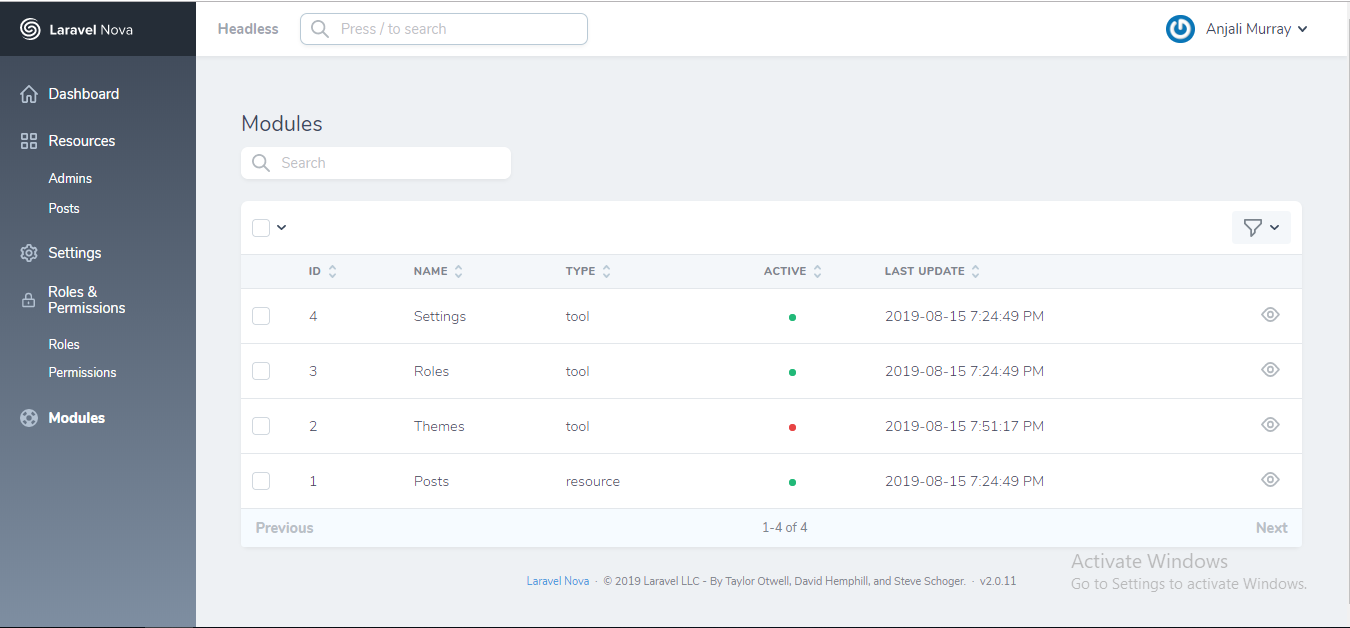Expand the select-all dropdown chevron
Image resolution: width=1350 pixels, height=628 pixels.
point(282,228)
